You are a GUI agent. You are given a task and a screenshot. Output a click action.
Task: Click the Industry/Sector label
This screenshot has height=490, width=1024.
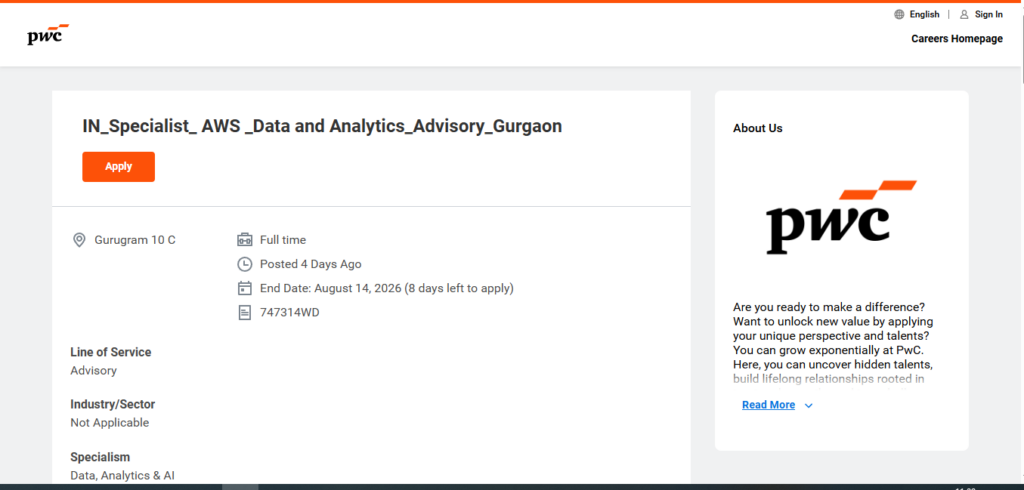click(112, 404)
